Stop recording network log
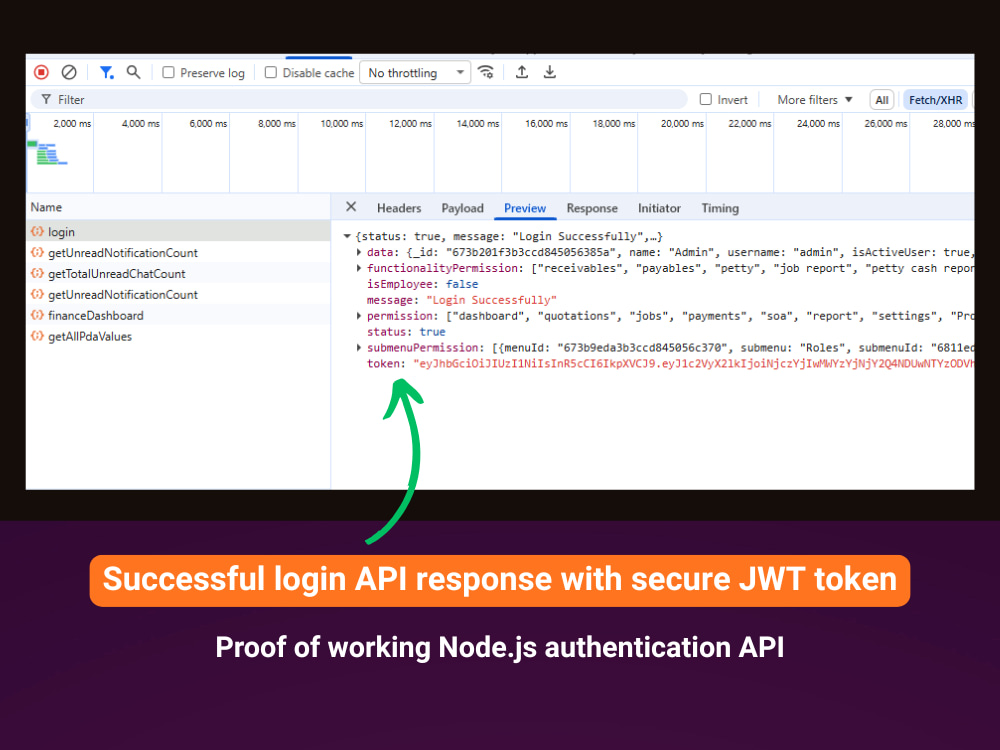 click(41, 72)
